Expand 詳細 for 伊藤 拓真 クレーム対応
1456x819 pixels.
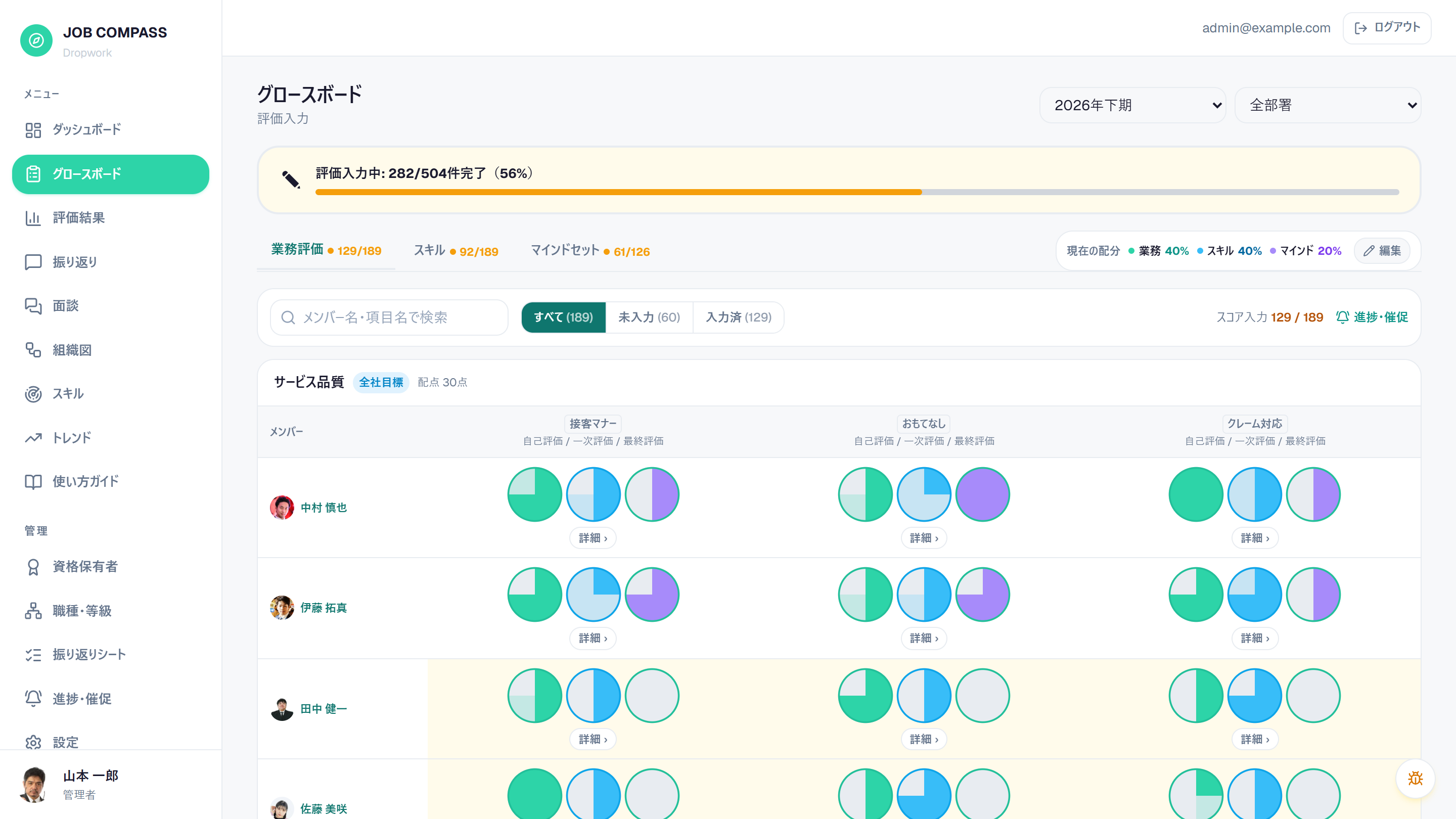tap(1255, 639)
